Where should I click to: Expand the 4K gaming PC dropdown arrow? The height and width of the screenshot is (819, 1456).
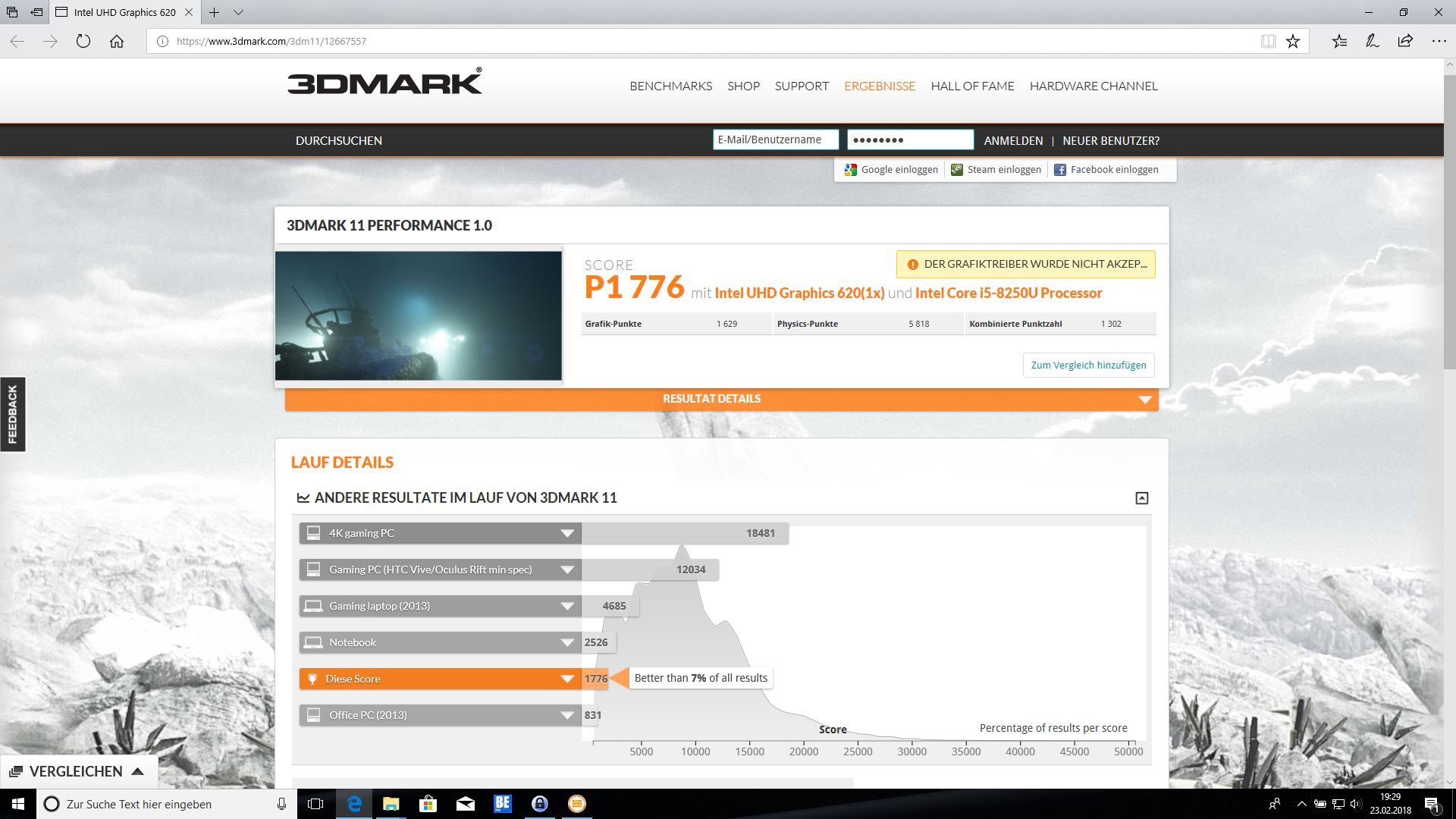point(566,533)
